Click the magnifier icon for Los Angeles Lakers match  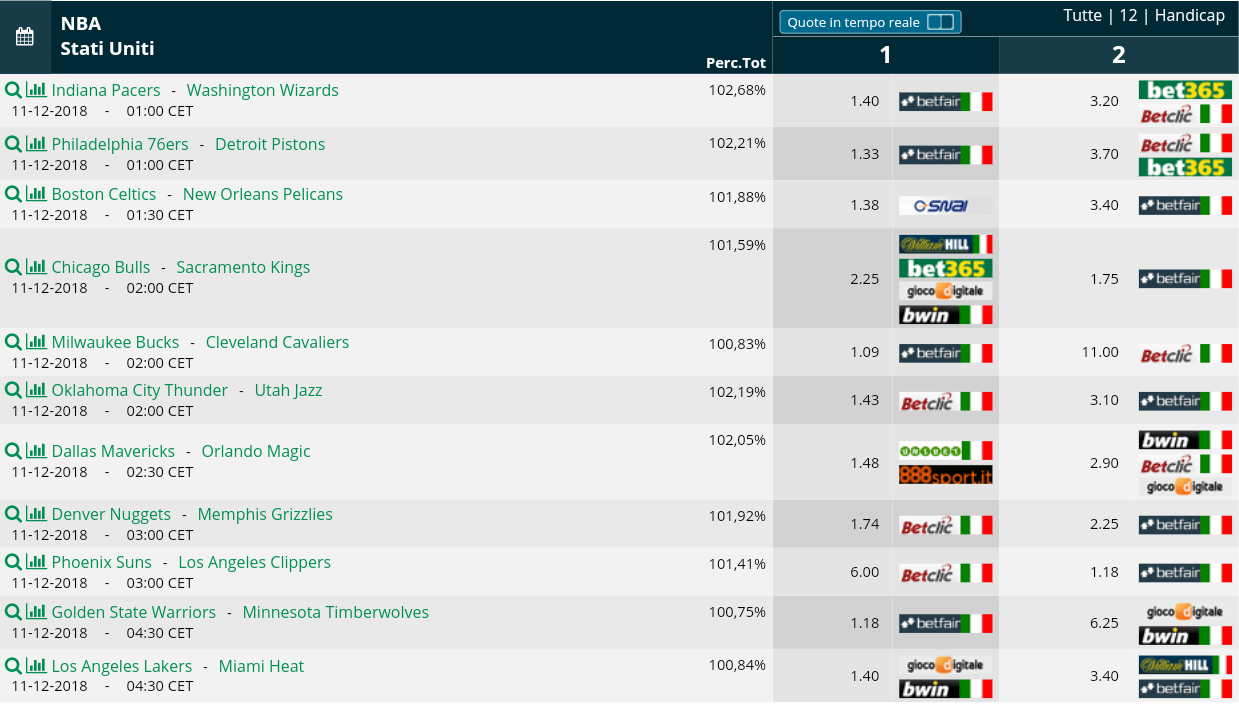pyautogui.click(x=13, y=666)
